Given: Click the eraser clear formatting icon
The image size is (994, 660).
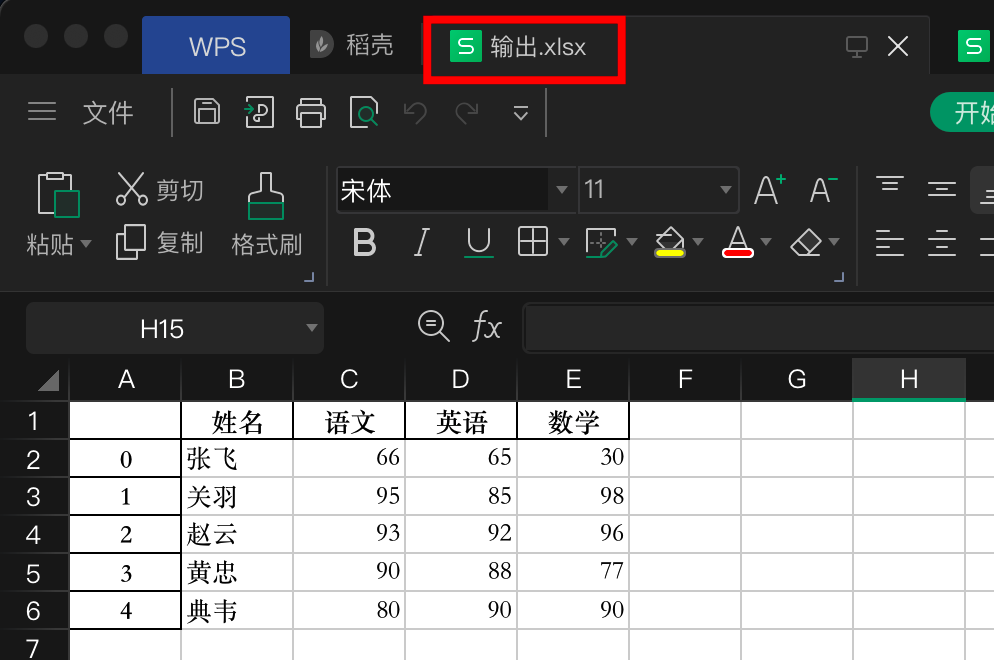Looking at the screenshot, I should click(806, 242).
